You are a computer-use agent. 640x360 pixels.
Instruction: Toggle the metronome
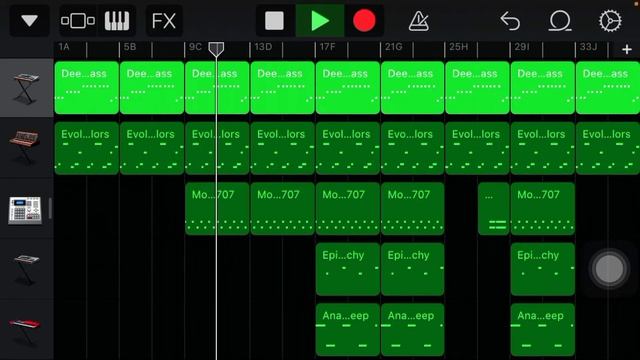point(419,20)
